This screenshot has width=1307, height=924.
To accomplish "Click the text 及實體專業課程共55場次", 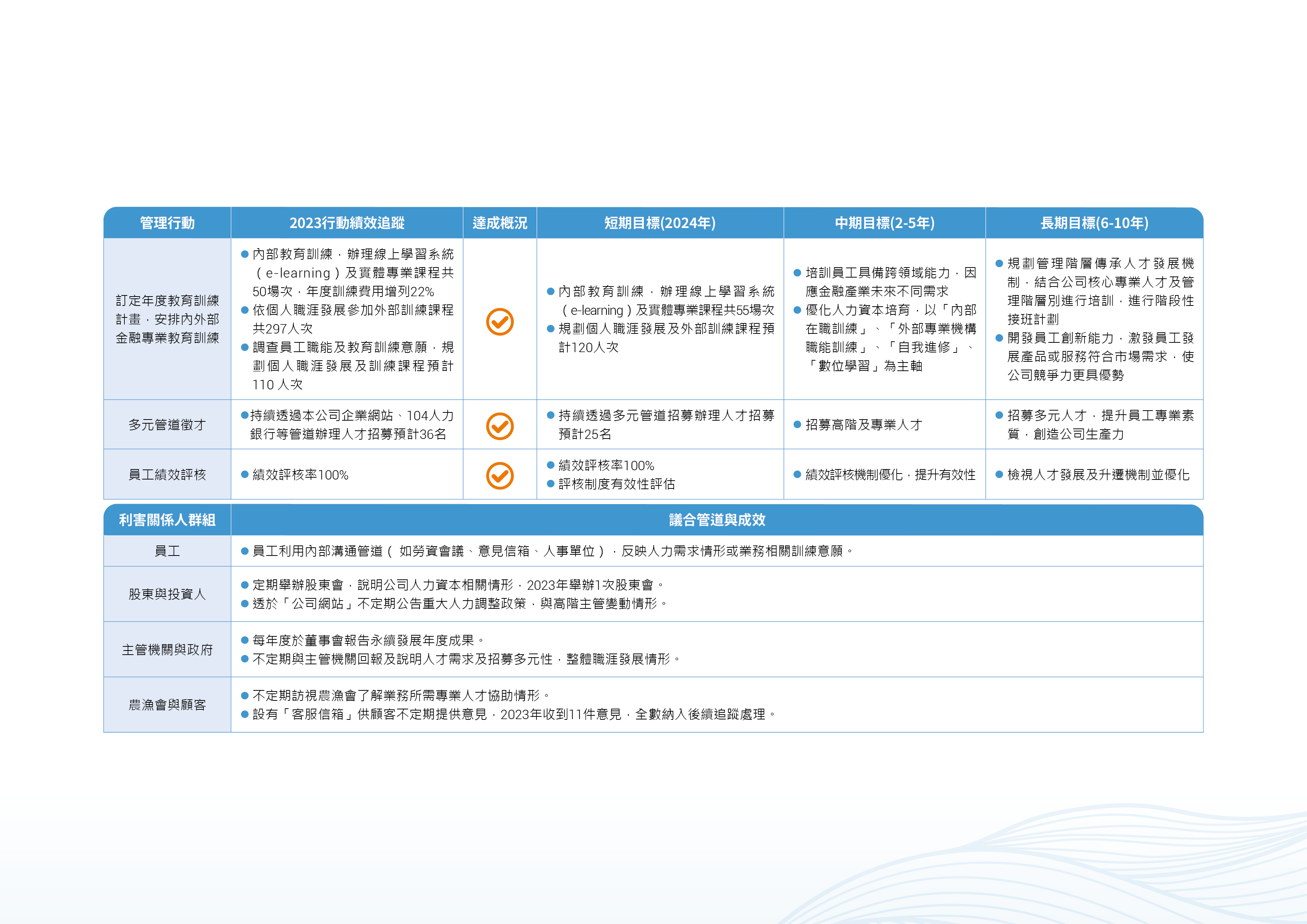I will click(705, 310).
